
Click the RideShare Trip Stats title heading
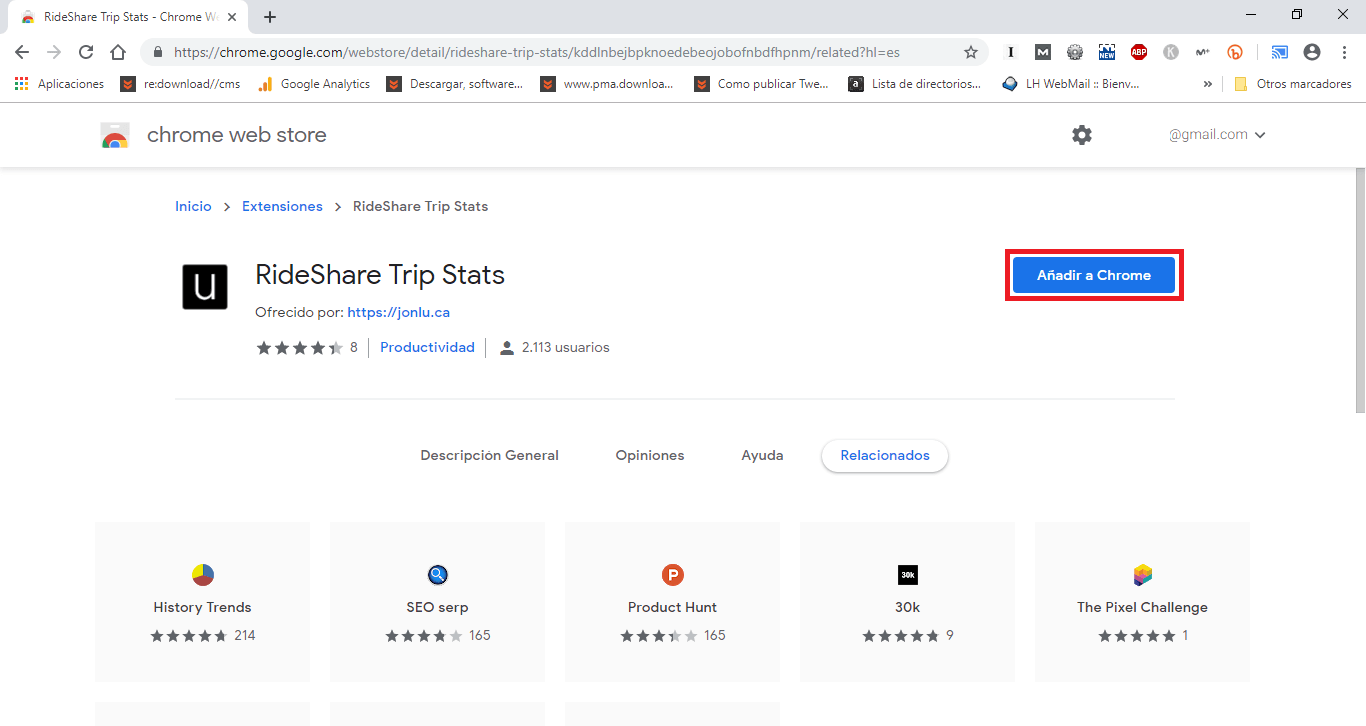tap(380, 275)
